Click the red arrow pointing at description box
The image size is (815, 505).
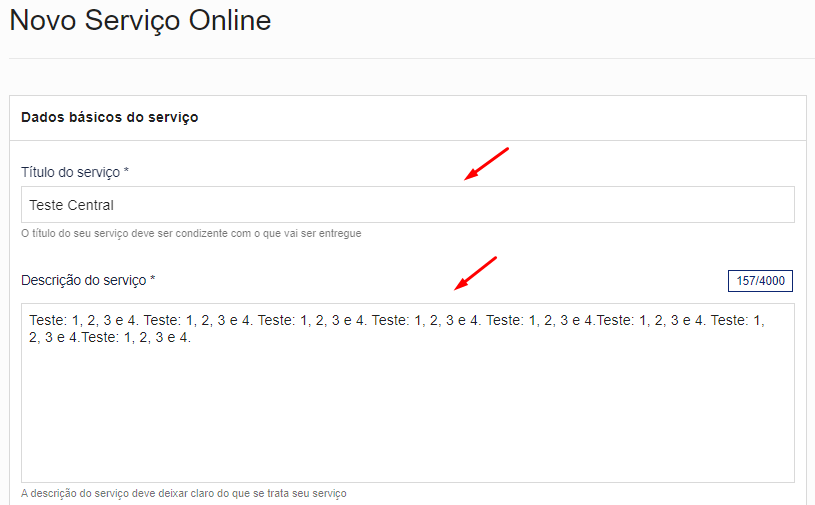coord(476,273)
